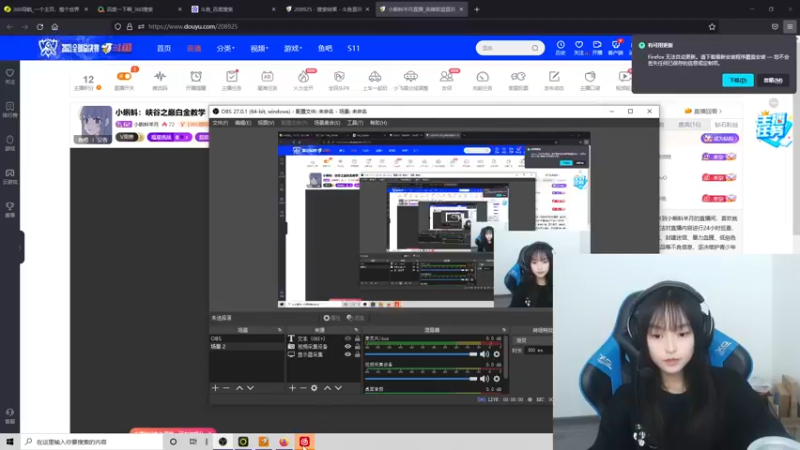Click the plus icon to add an OBS scene
This screenshot has height=450, width=800.
click(x=215, y=388)
